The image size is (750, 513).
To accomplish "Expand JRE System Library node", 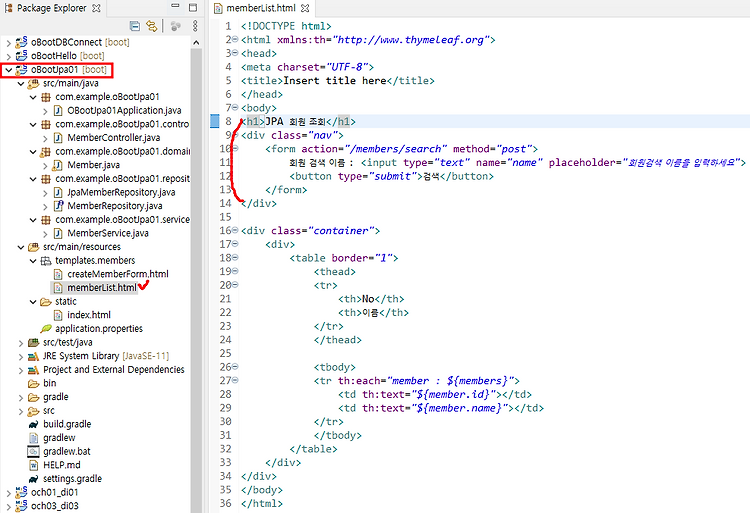I will 21,356.
